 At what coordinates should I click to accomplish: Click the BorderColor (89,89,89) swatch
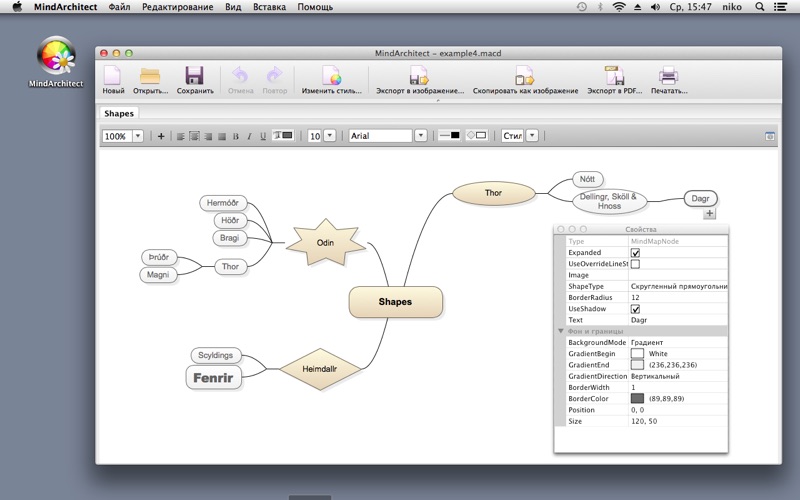637,398
